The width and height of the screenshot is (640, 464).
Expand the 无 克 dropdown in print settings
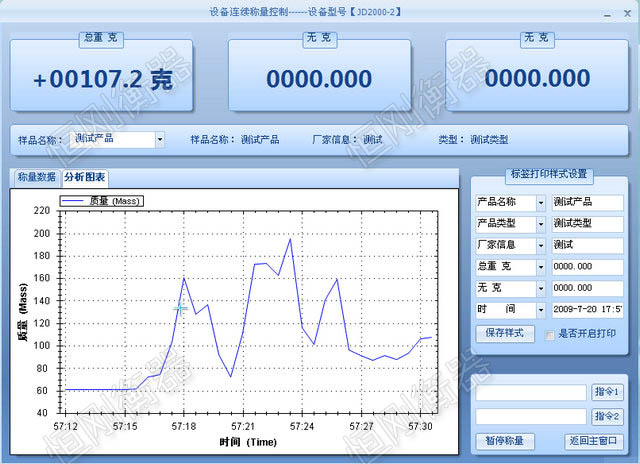coord(541,289)
